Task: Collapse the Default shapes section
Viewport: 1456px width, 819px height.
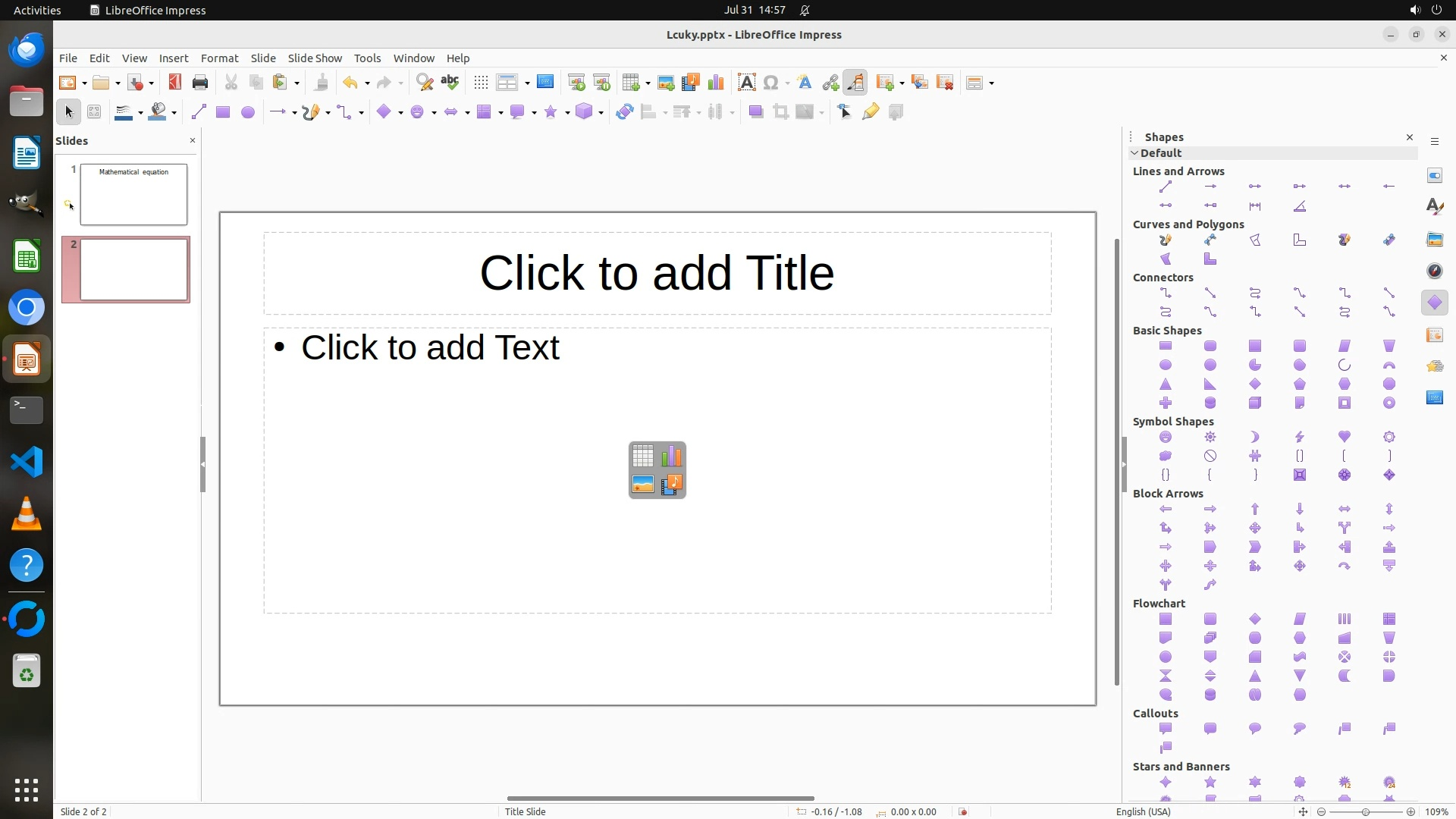Action: (1135, 153)
